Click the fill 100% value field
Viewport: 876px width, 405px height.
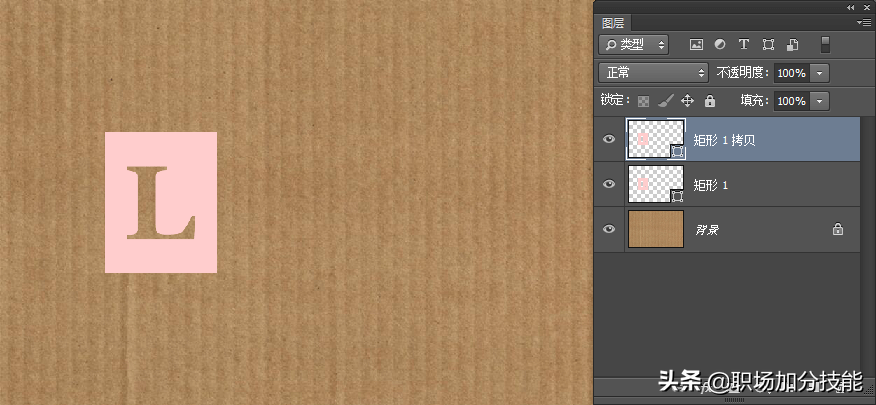(x=792, y=101)
